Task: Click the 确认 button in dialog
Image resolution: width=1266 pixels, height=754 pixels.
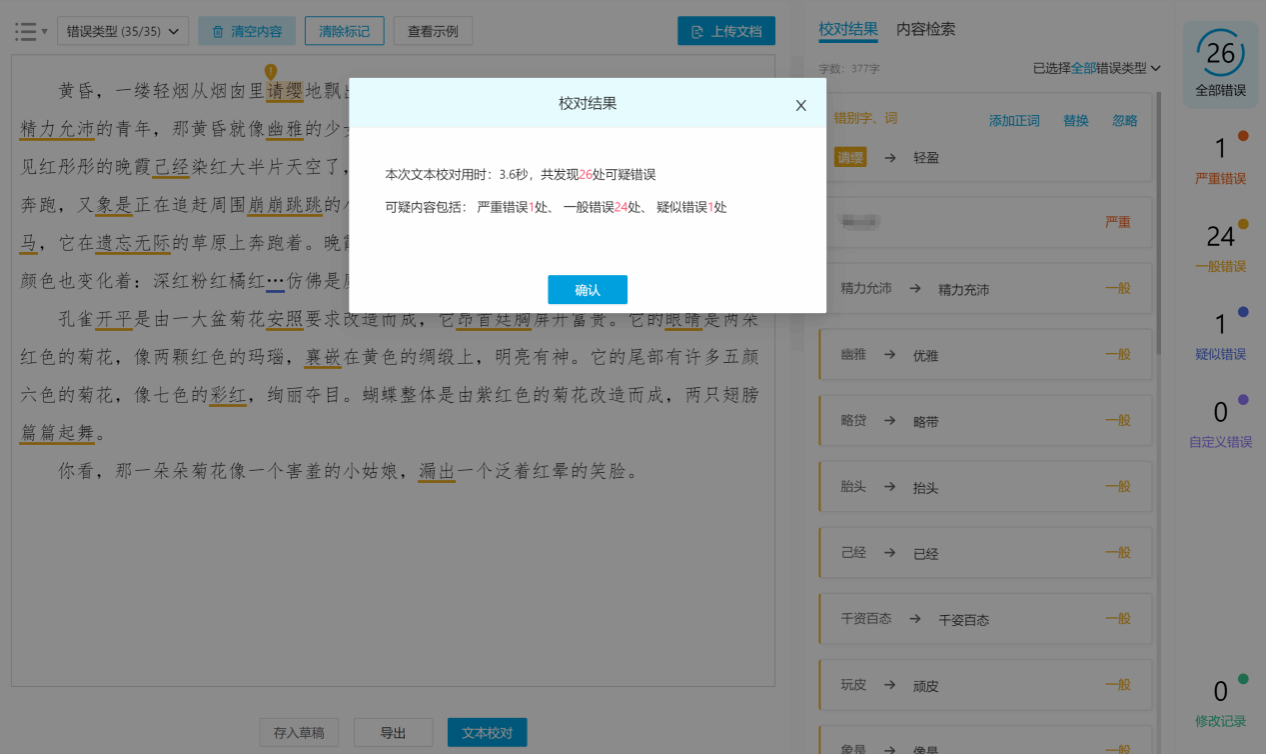Action: (587, 290)
